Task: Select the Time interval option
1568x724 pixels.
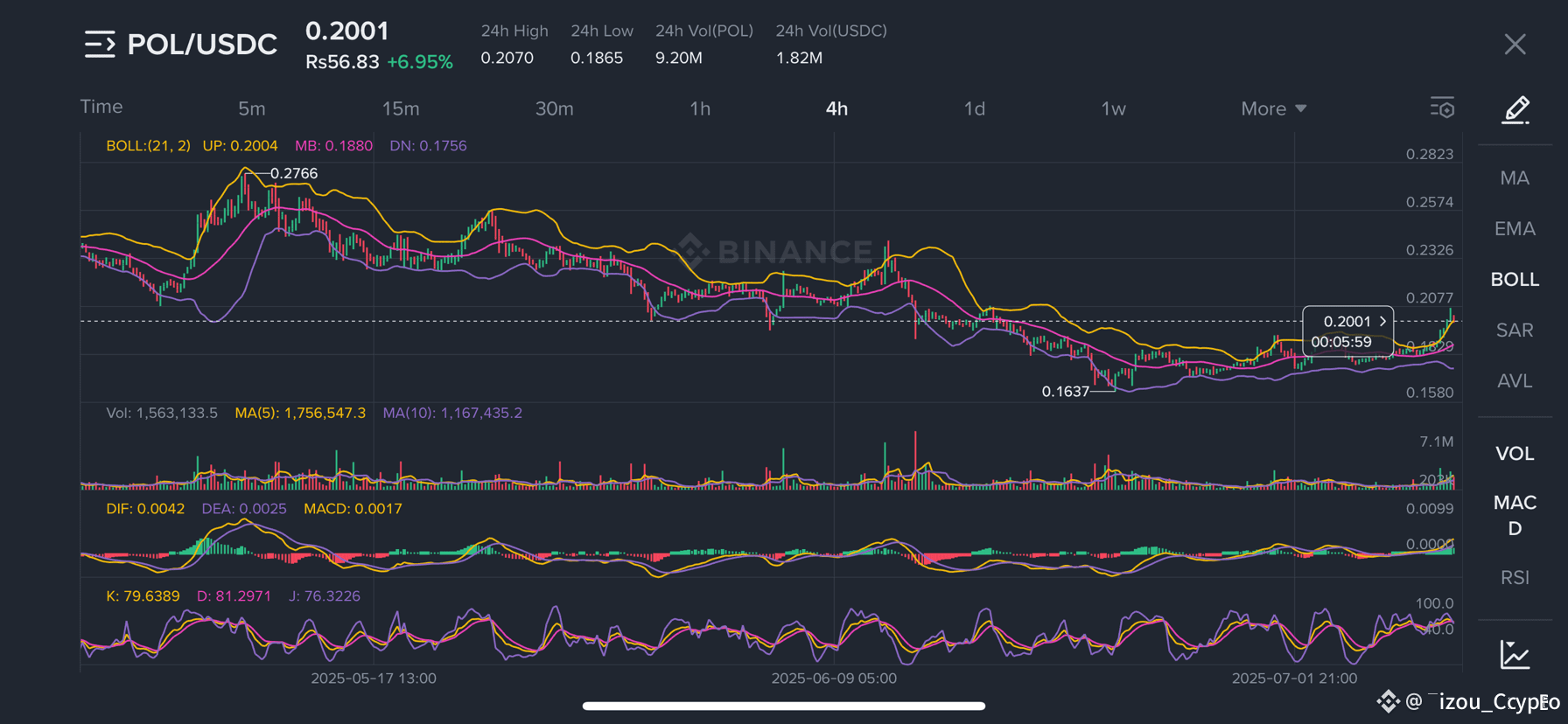Action: 101,107
